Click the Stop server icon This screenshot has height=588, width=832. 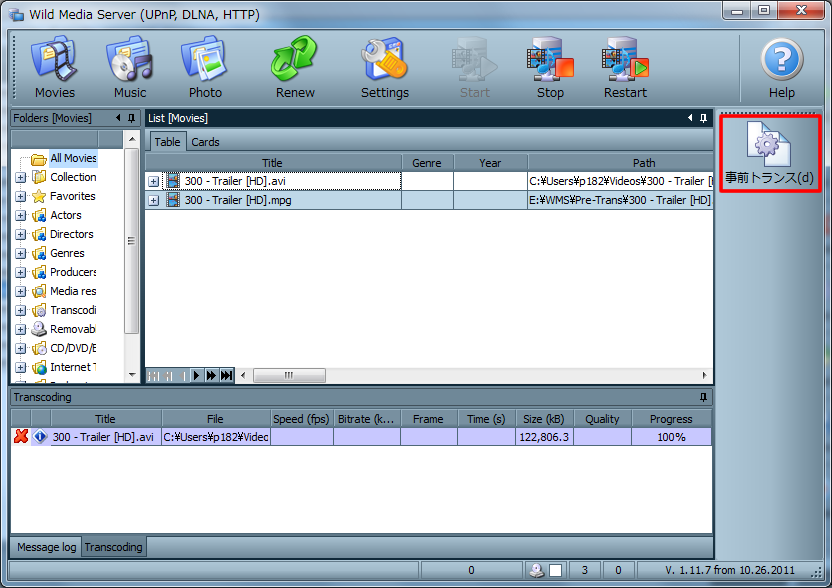click(x=550, y=67)
